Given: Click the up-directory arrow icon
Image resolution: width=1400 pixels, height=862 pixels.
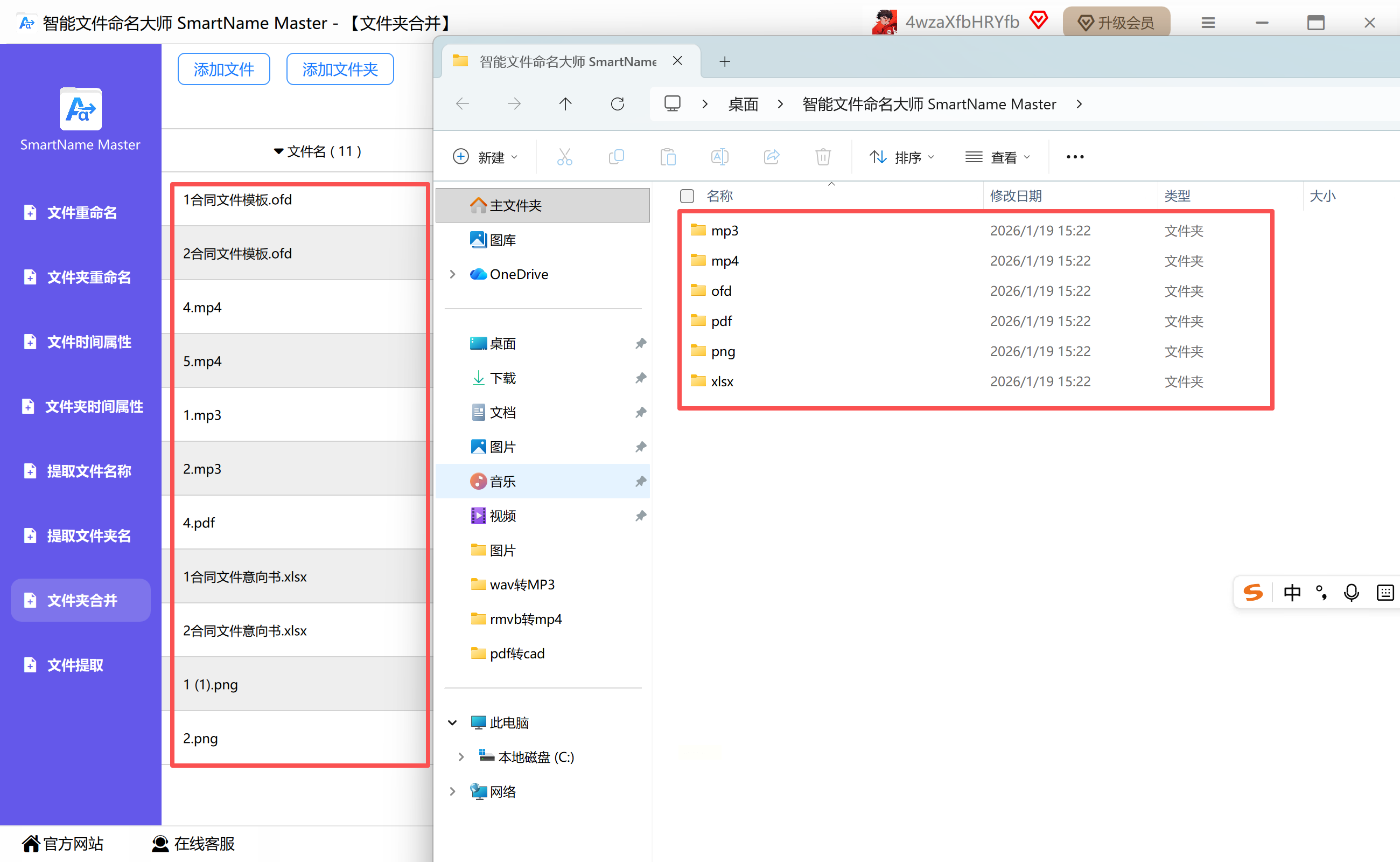Looking at the screenshot, I should pos(565,104).
